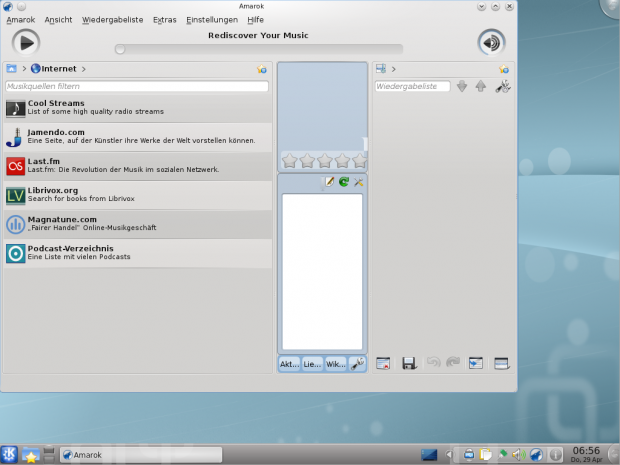Open bookmarks star in the playlist panel
Viewport: 620px width, 465px height.
[x=504, y=69]
